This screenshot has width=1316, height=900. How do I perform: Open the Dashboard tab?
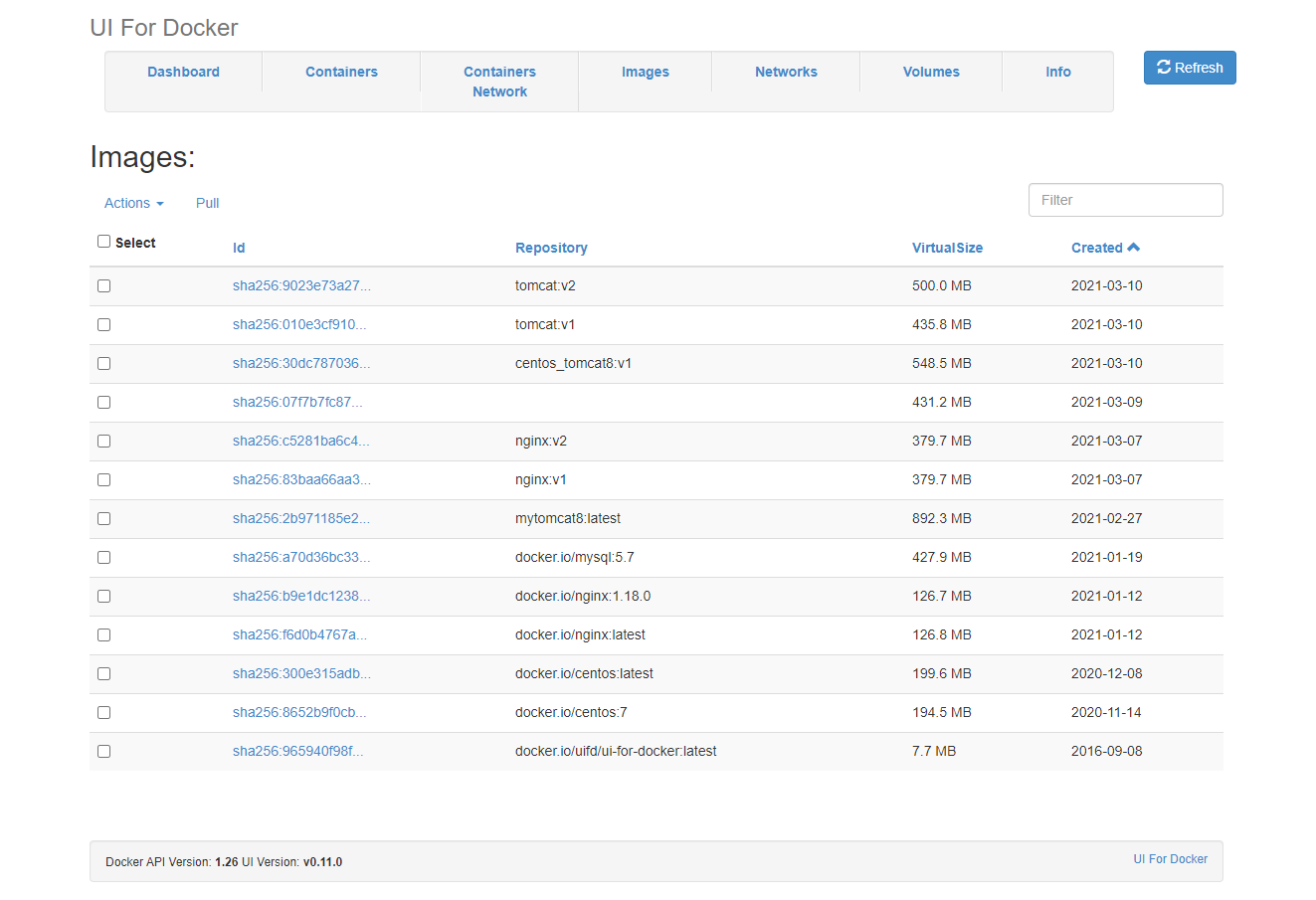click(x=183, y=72)
